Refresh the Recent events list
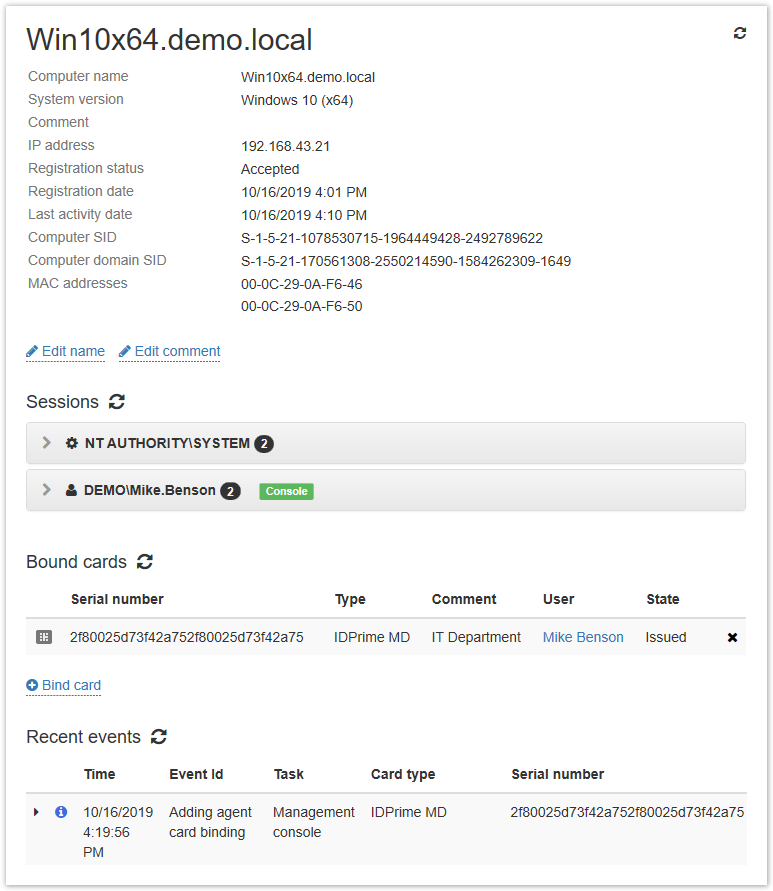This screenshot has height=891, width=773. pos(159,737)
